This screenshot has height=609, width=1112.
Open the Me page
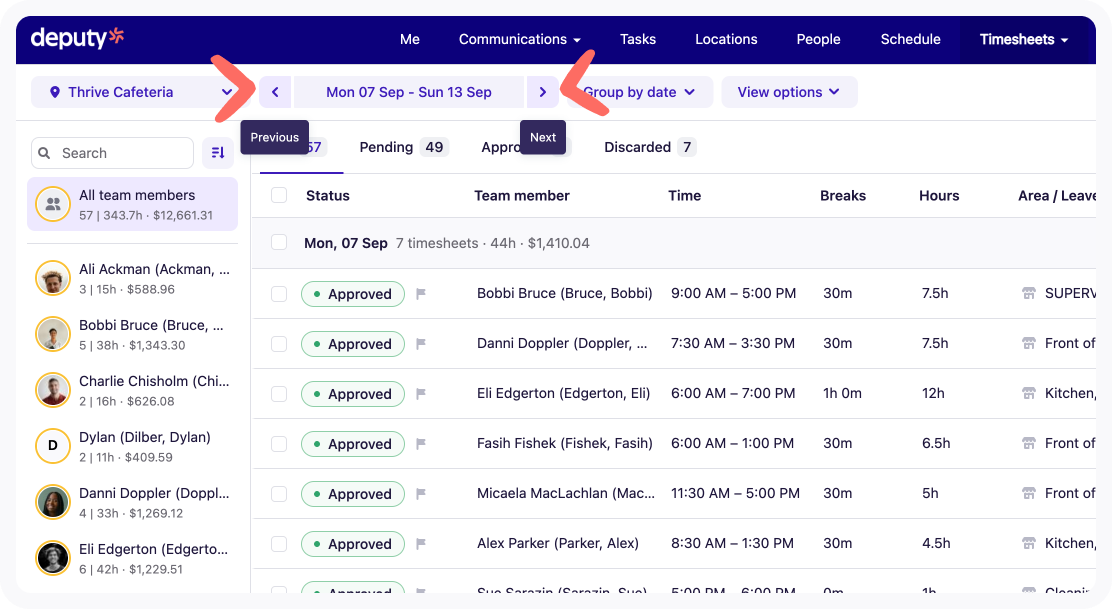click(410, 40)
